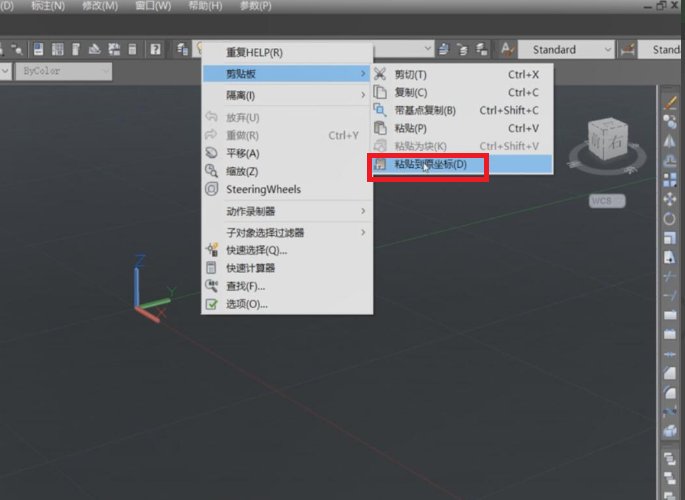This screenshot has height=500, width=685.
Task: Select the Chamfer tool
Action: 670,373
